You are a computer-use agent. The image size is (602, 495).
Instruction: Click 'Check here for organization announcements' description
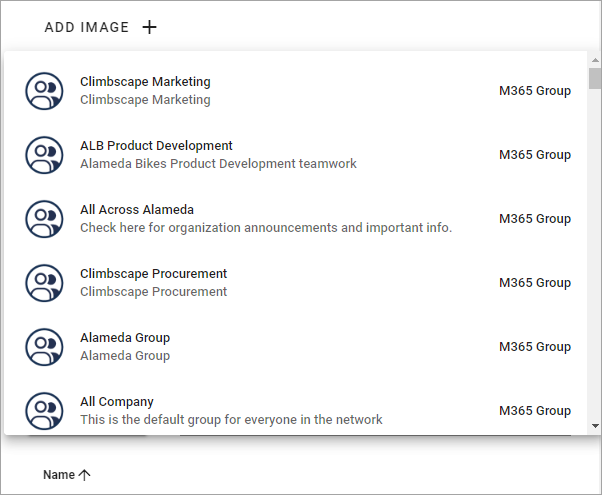[x=266, y=228]
